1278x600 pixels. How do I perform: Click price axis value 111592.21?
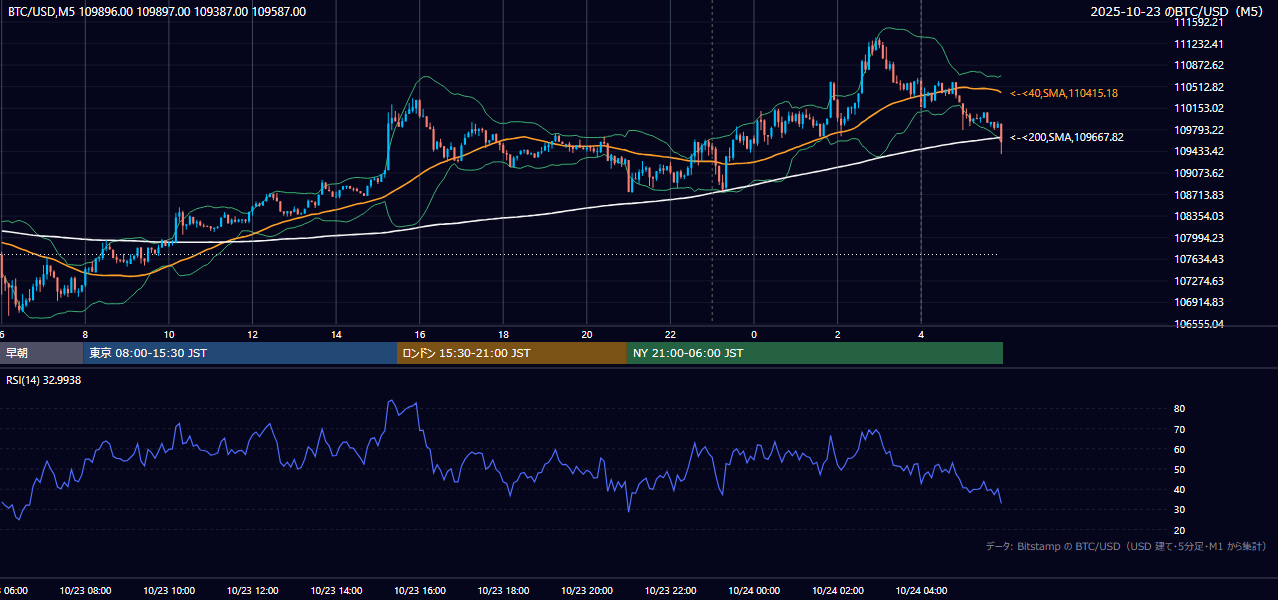(x=1199, y=22)
